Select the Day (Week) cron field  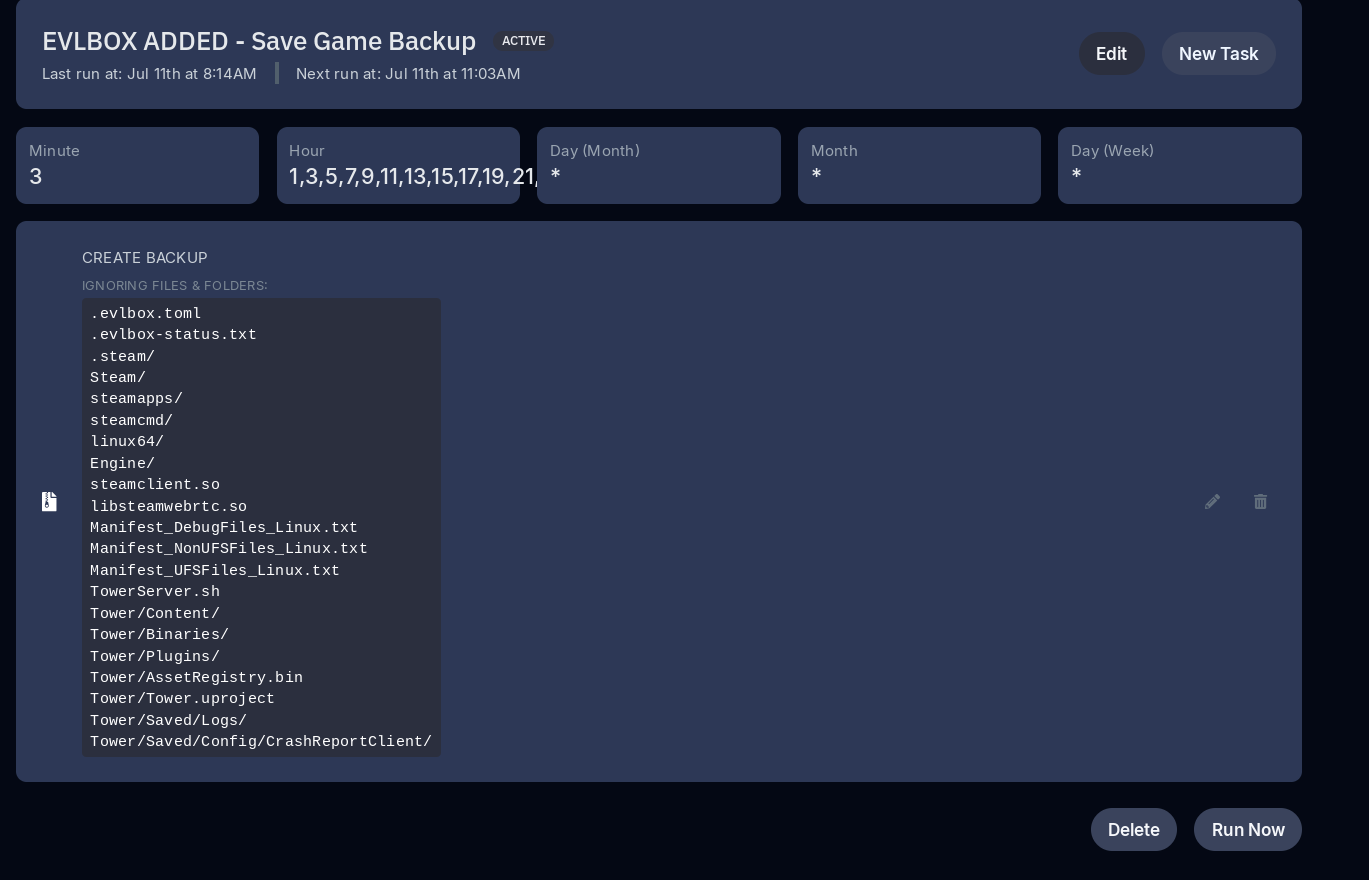[x=1180, y=166]
